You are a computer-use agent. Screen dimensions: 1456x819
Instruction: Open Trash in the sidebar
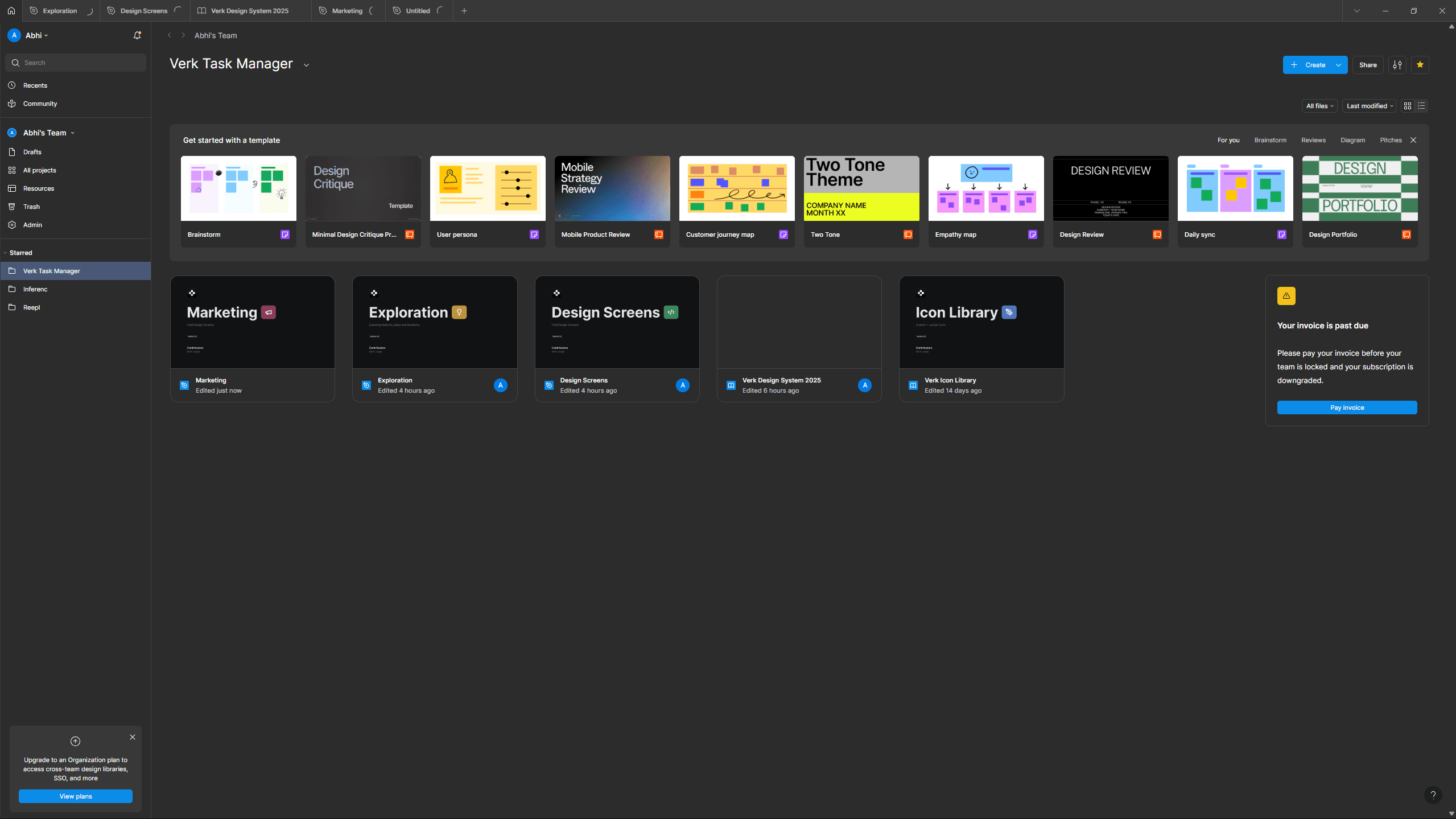(31, 207)
